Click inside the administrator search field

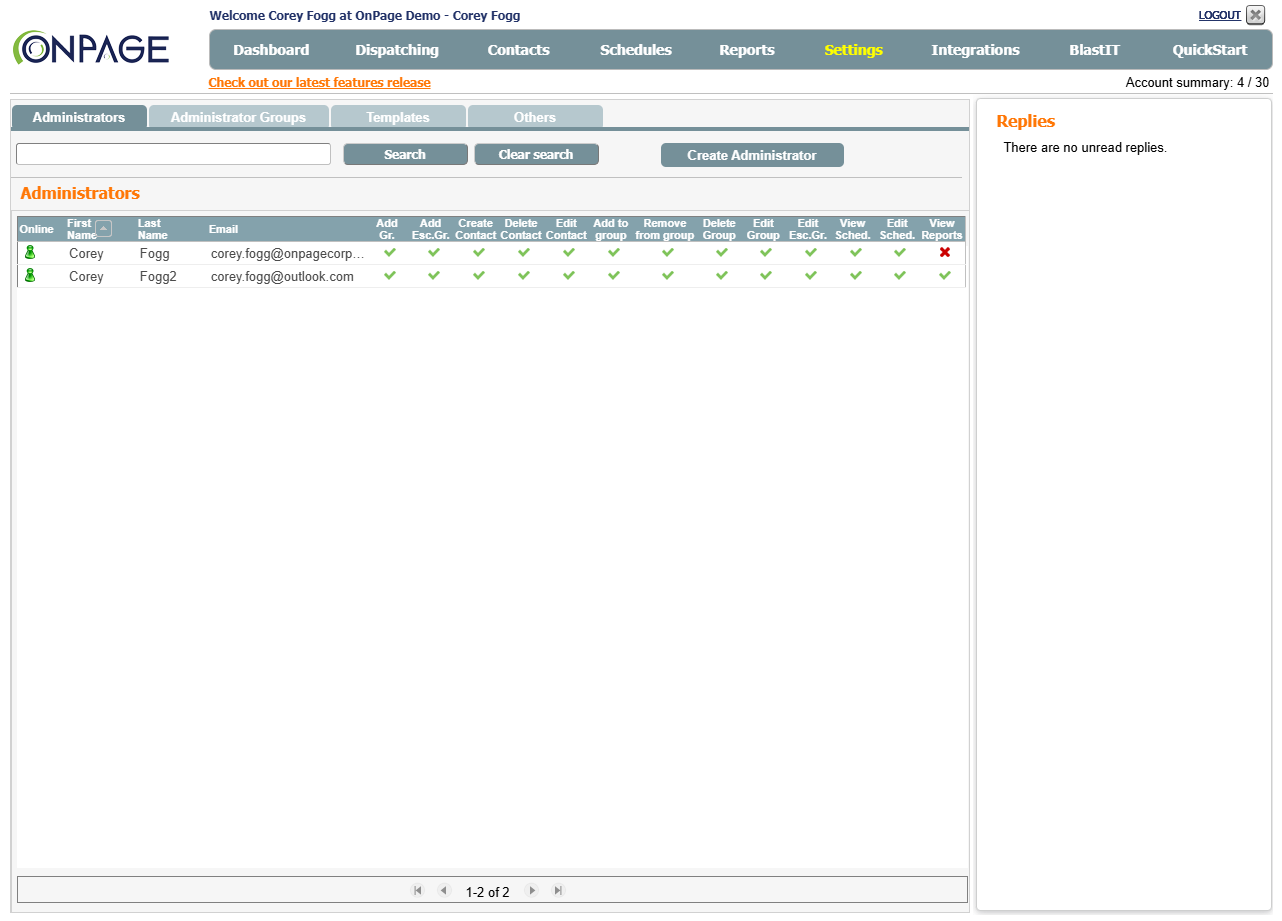(172, 153)
